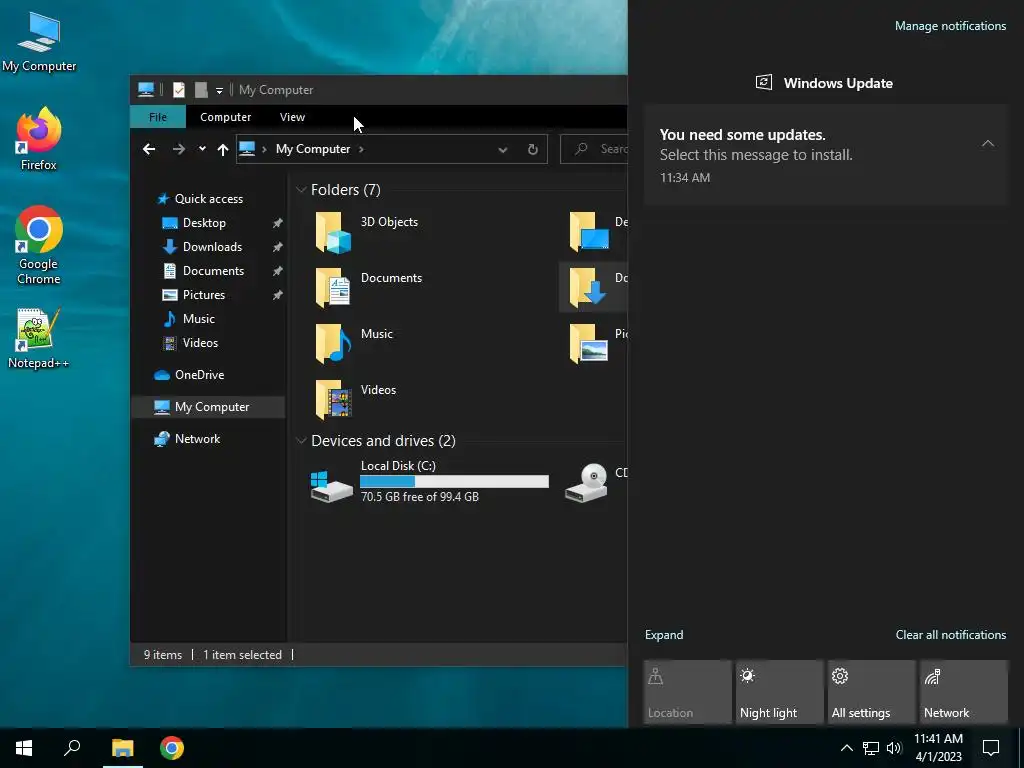
Task: Open Network quick action tile
Action: click(964, 692)
